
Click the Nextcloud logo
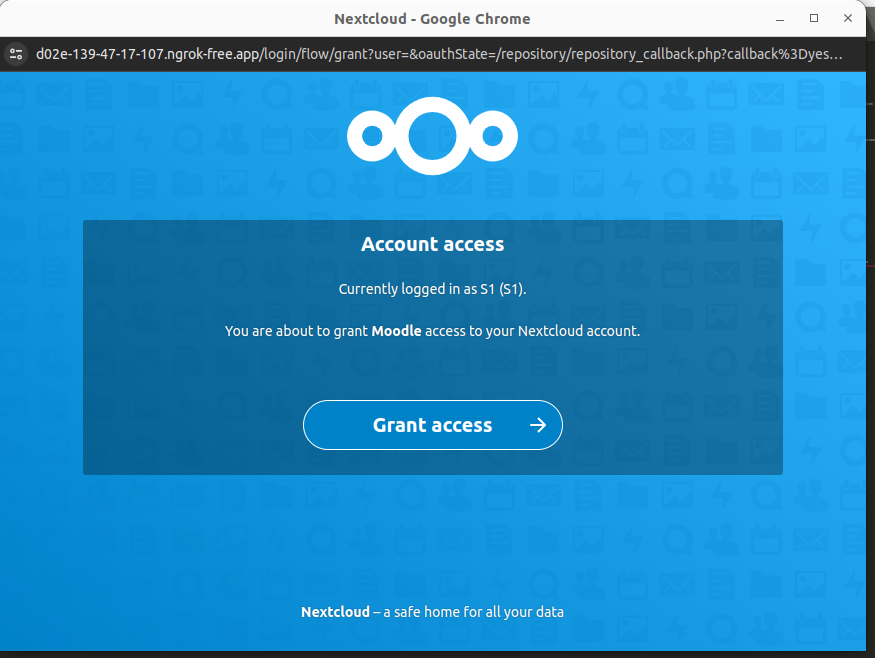point(432,136)
